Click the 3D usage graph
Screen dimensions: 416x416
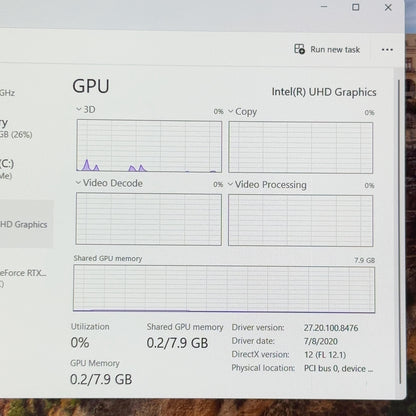(149, 146)
